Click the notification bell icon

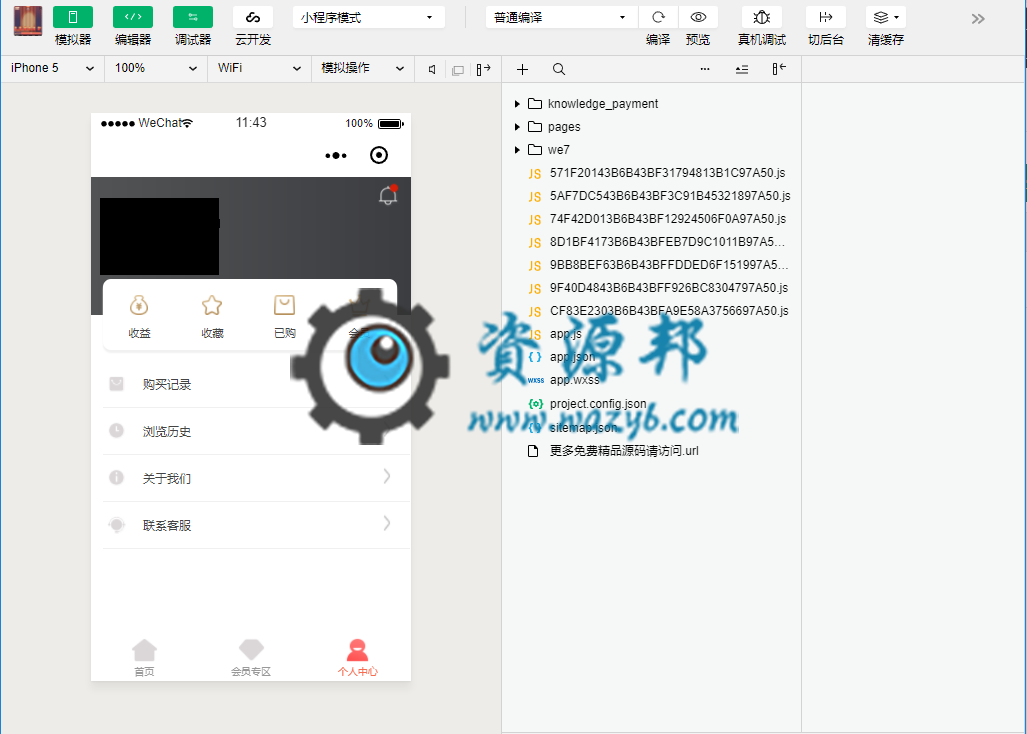click(x=388, y=195)
